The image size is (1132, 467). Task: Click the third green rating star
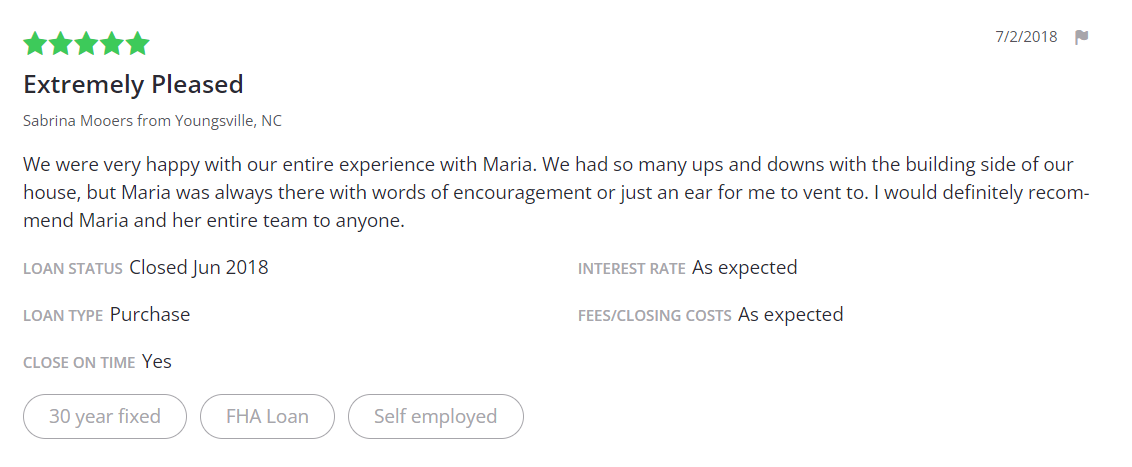[x=87, y=43]
